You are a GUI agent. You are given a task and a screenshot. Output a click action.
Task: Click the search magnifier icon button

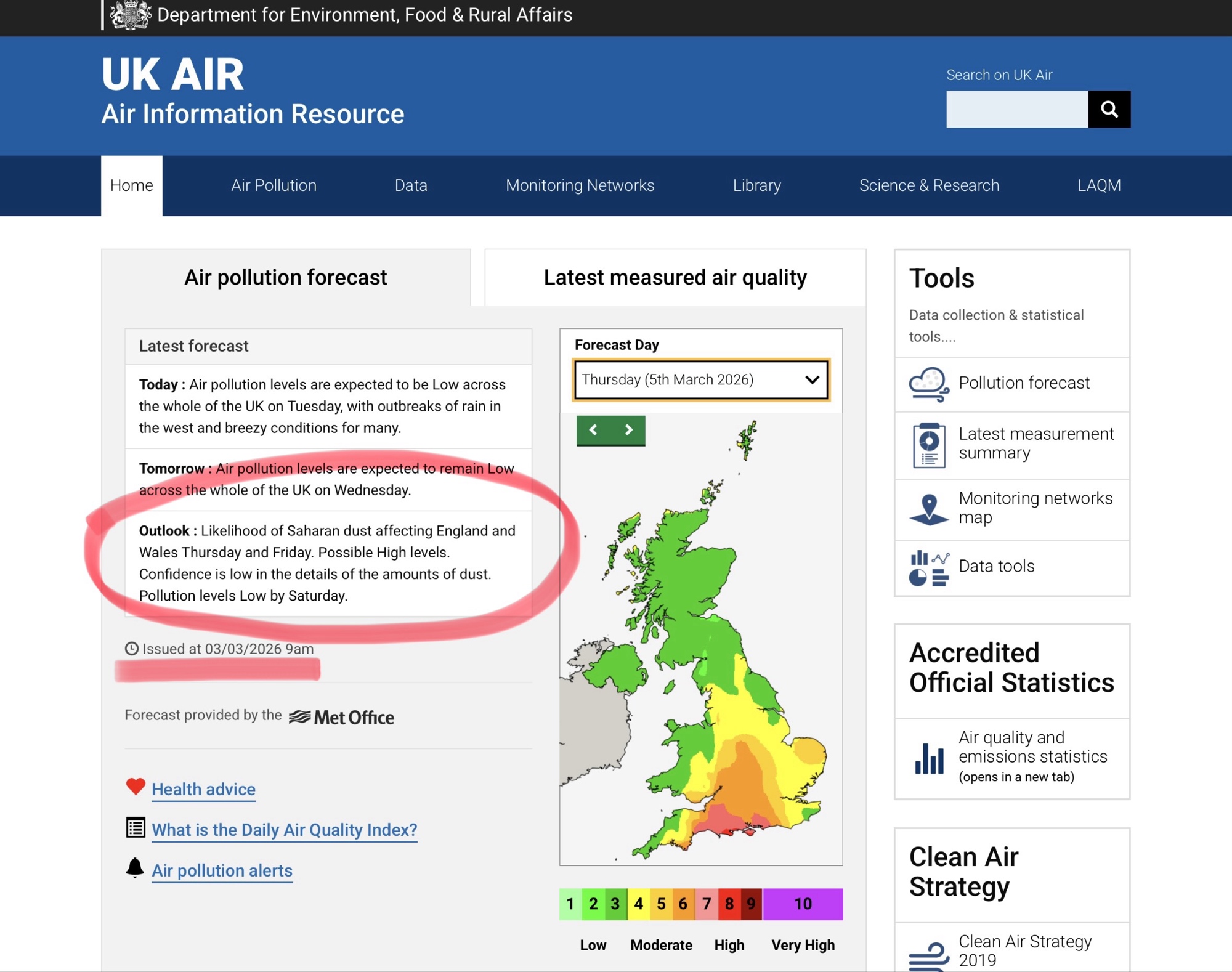(x=1109, y=109)
